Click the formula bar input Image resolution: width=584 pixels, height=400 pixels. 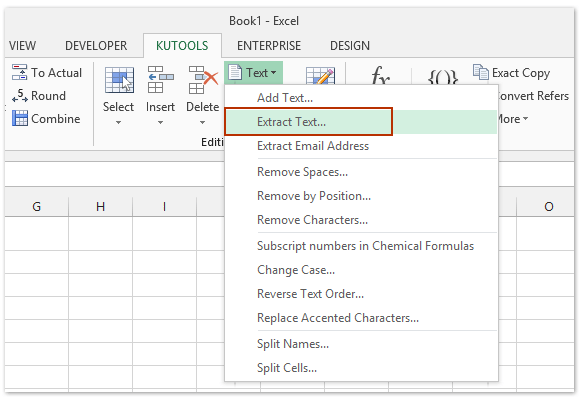tap(115, 174)
